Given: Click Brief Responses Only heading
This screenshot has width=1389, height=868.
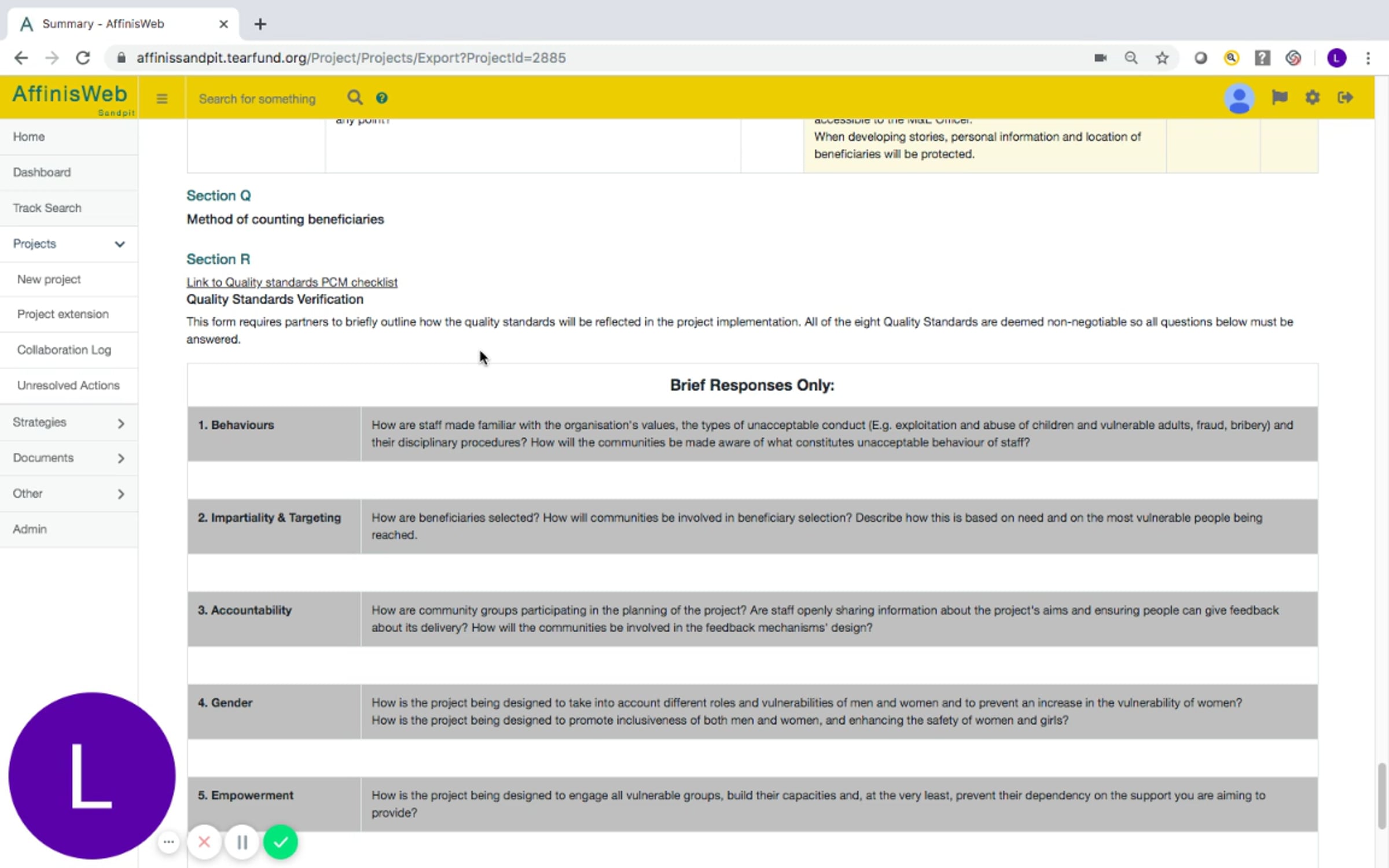Looking at the screenshot, I should pos(752,385).
